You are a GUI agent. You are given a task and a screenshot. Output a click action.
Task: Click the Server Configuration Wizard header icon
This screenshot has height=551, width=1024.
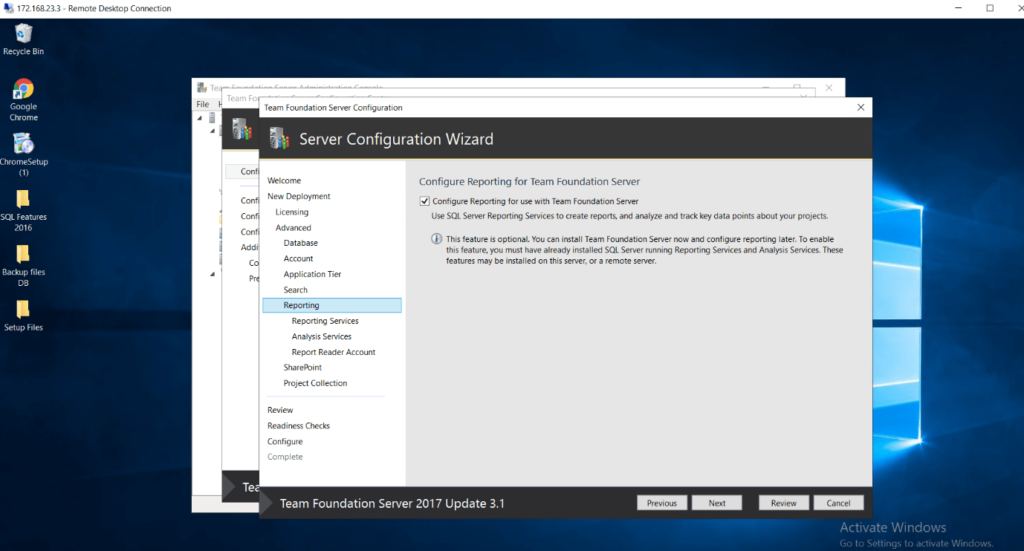[280, 138]
